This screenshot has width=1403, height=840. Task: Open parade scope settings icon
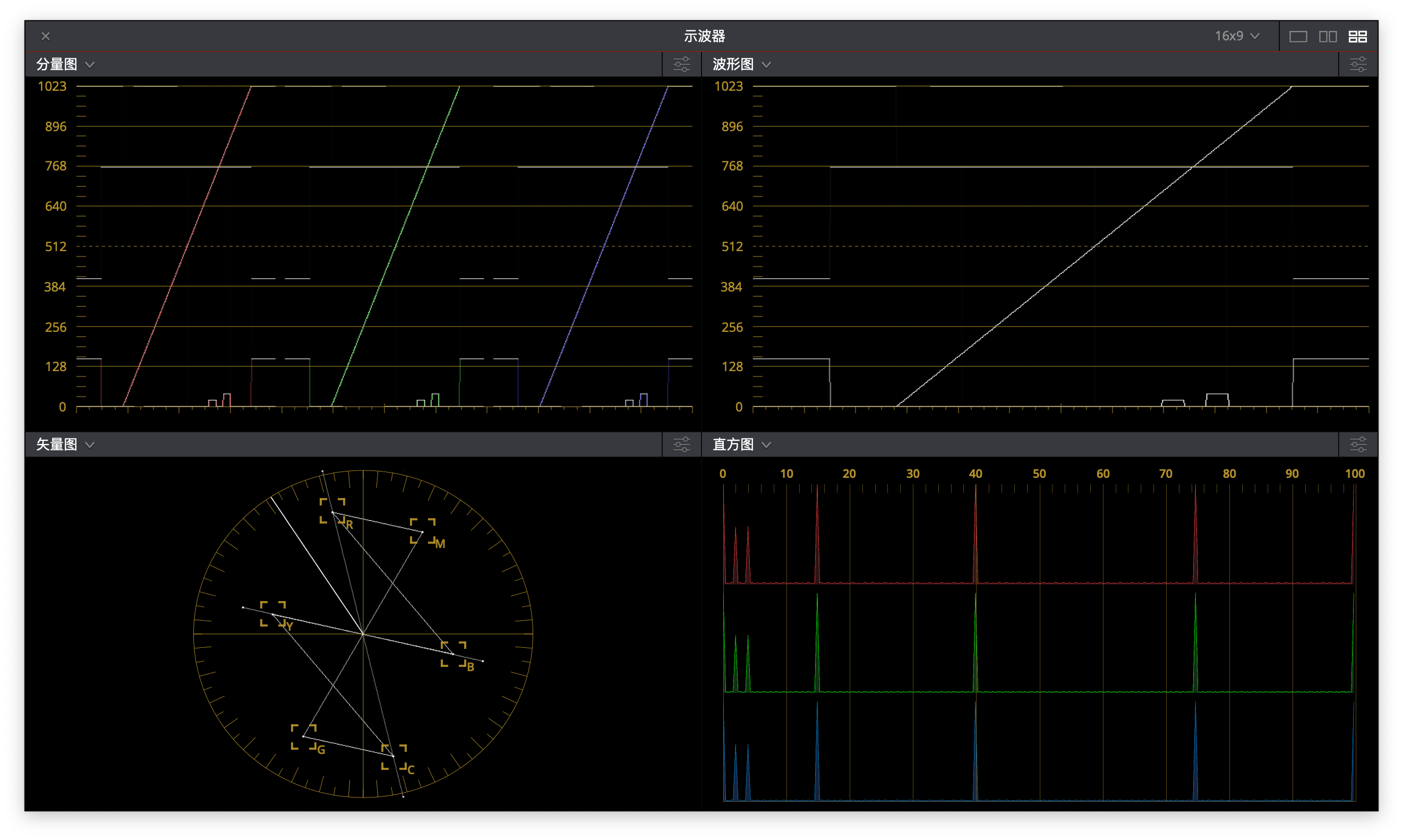[x=681, y=65]
